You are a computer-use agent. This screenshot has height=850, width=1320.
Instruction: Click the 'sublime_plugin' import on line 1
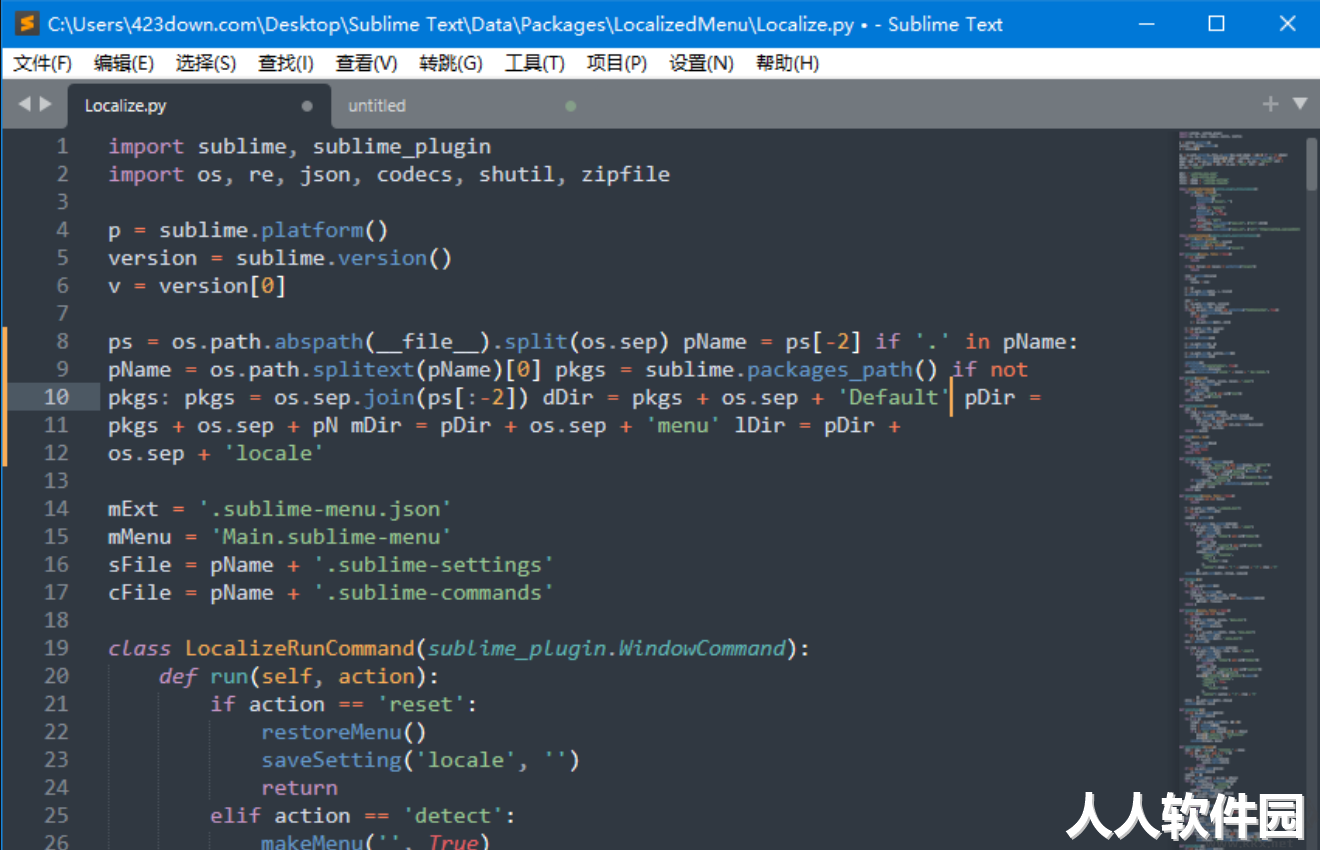point(402,146)
